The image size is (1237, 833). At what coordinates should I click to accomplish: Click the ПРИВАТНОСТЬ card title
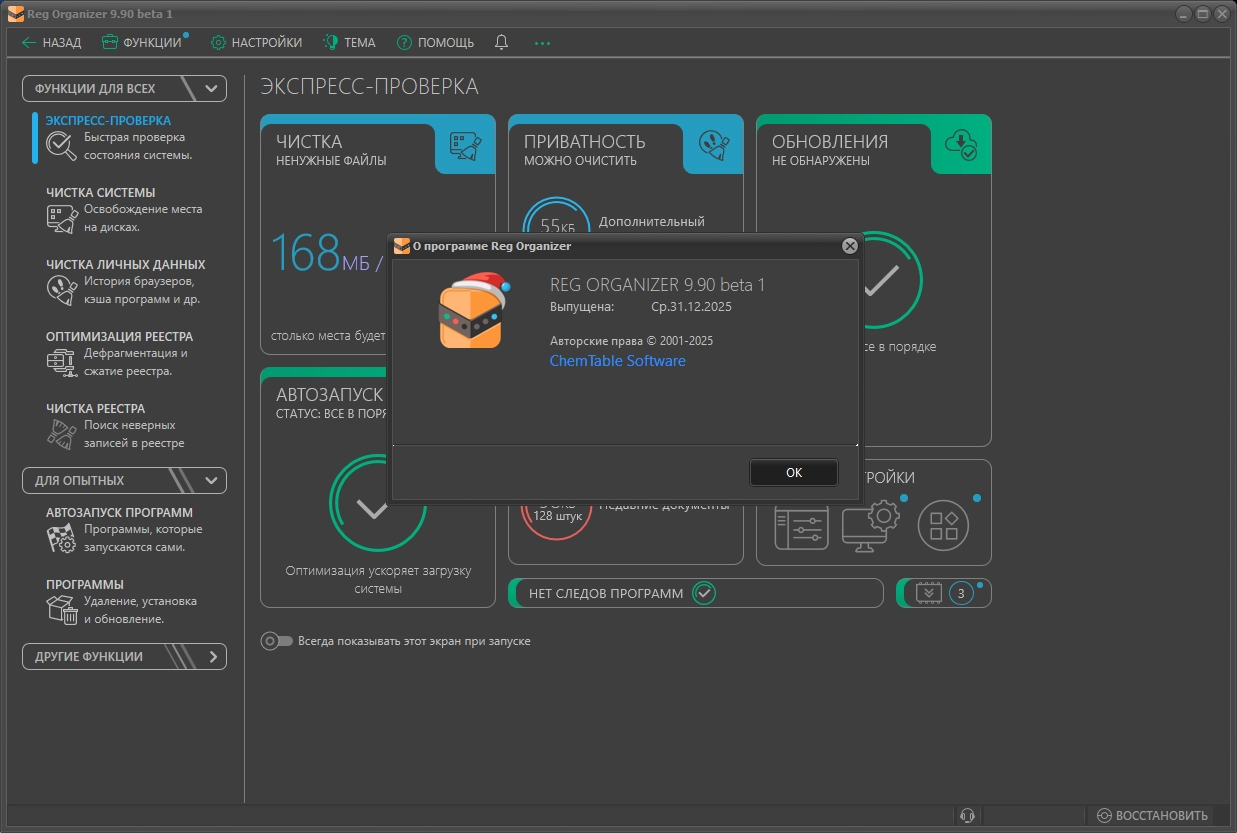(585, 141)
